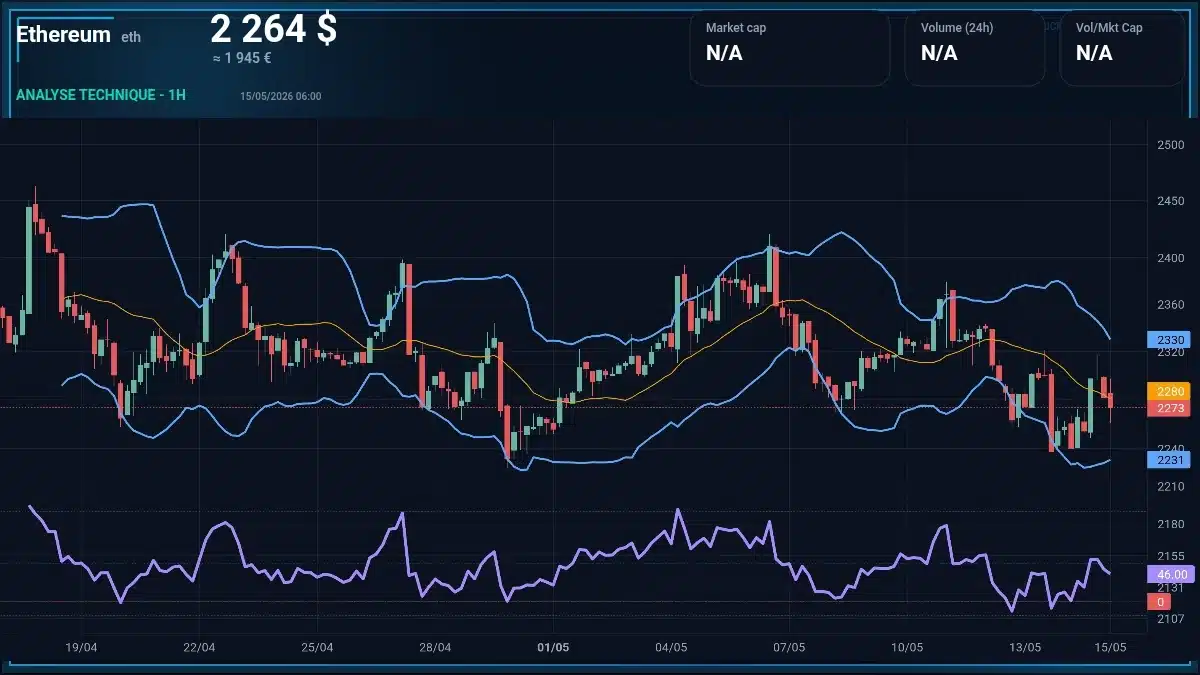This screenshot has width=1200, height=675.
Task: Click the N/A value under Vol/Mkt Cap
Action: 1094,53
